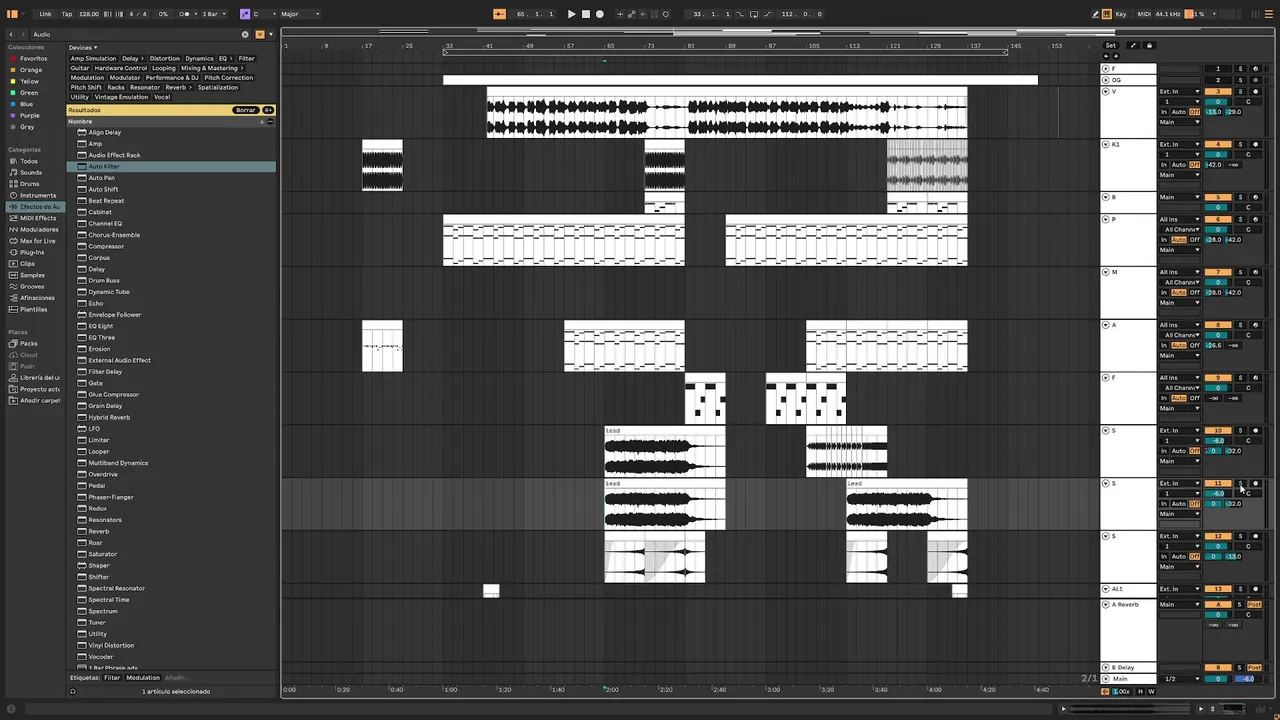The width and height of the screenshot is (1280, 720).
Task: Click the Key map mode button
Action: click(x=1121, y=14)
